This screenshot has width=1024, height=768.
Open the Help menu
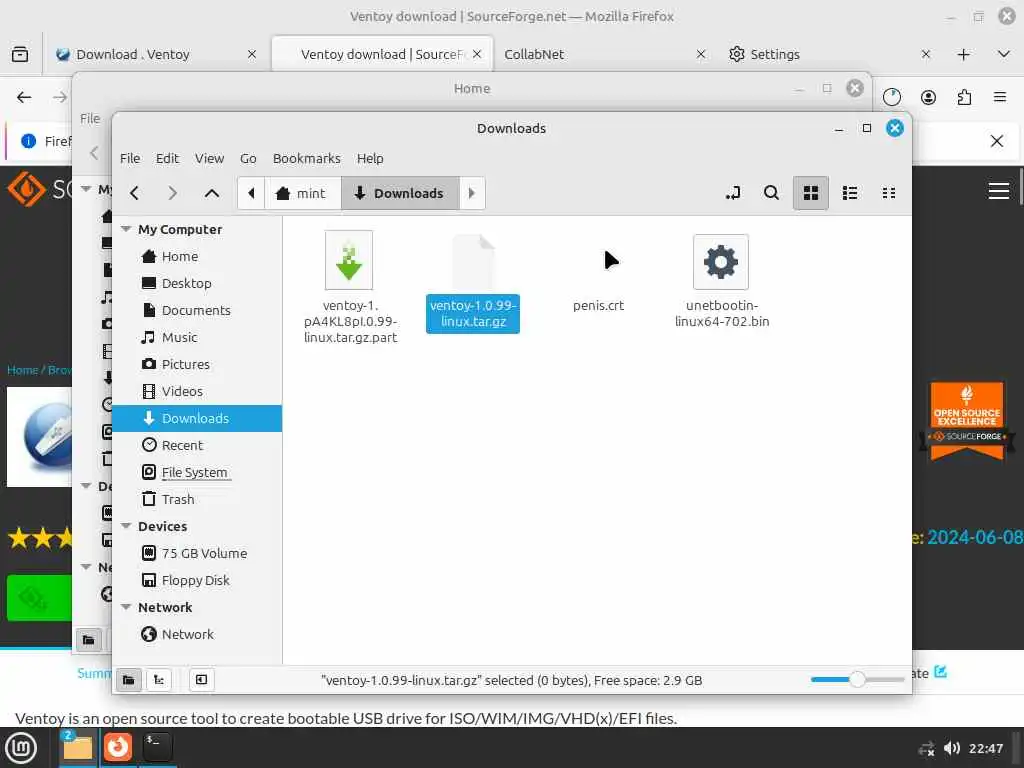[370, 158]
